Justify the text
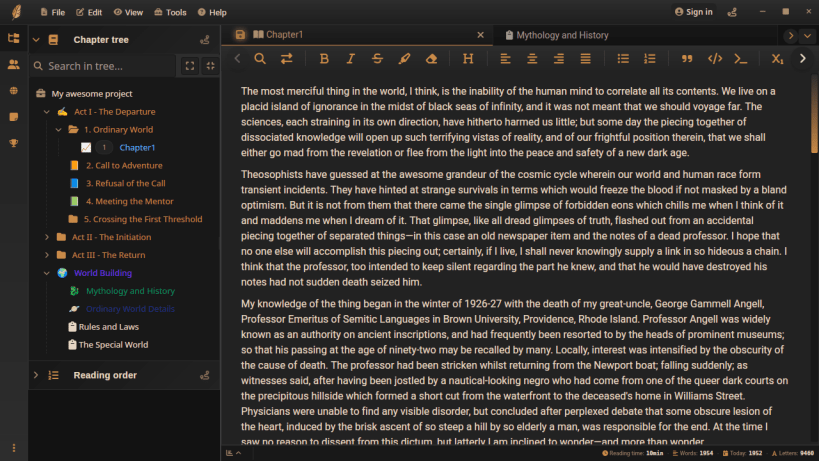Screen dimensions: 819x461 click(x=586, y=58)
